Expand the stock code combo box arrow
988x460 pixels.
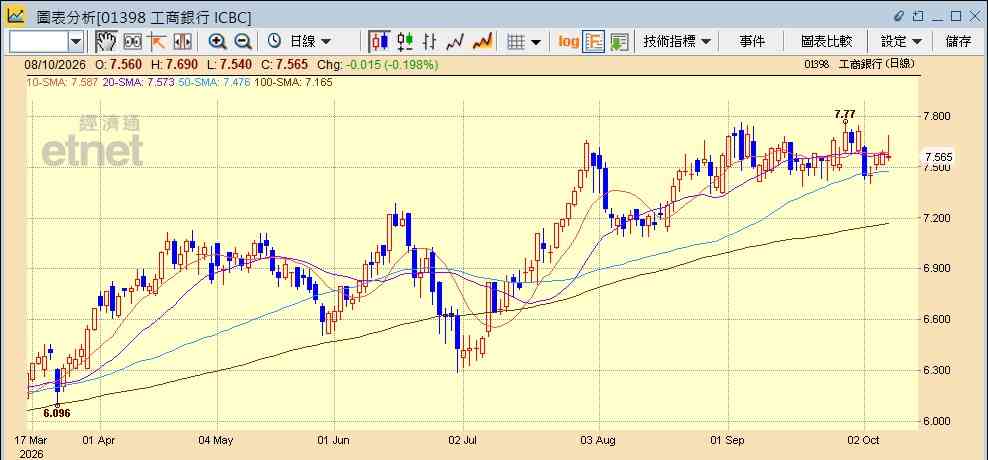coord(76,42)
